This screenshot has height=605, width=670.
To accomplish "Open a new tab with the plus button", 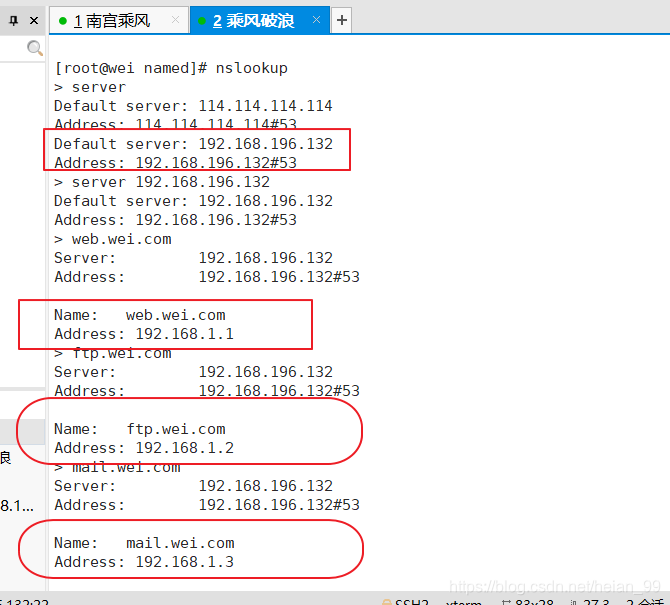I will 341,20.
